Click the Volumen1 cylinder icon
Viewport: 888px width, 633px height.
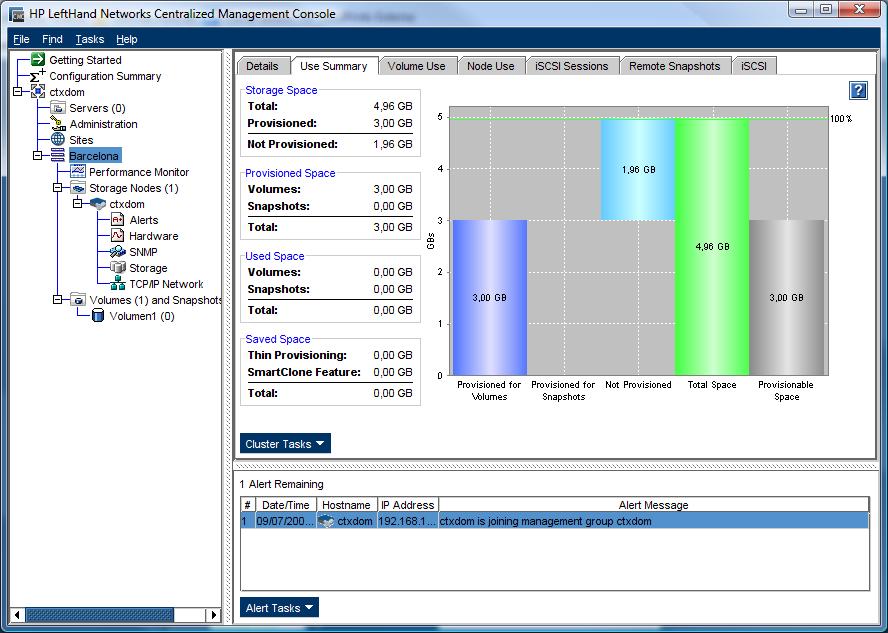98,315
